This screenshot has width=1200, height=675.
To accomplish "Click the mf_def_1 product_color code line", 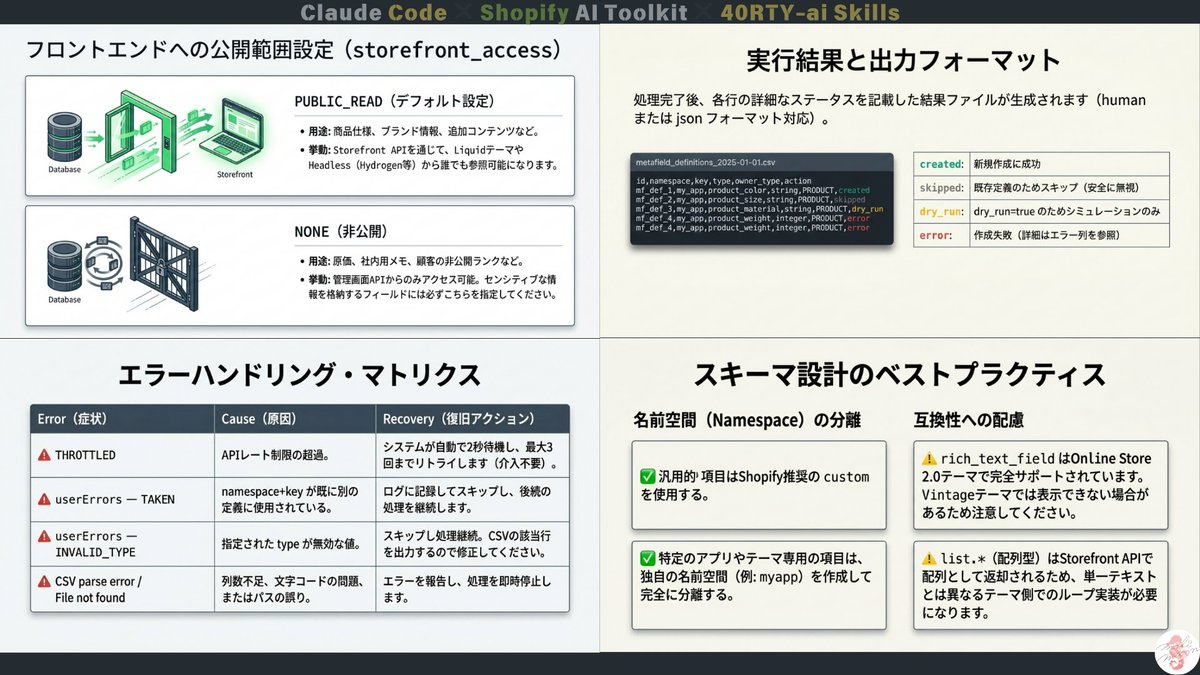I will [x=753, y=190].
